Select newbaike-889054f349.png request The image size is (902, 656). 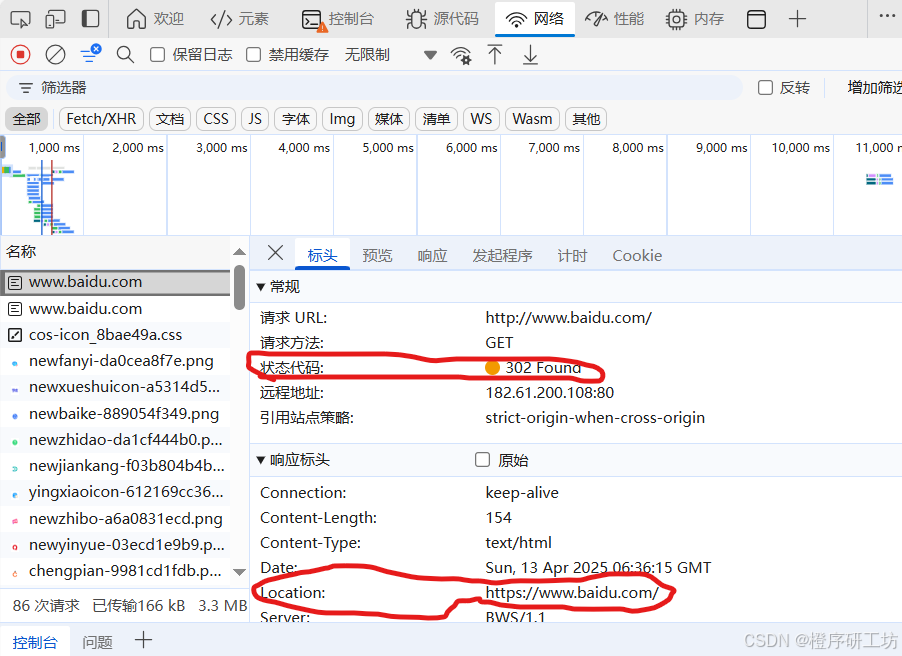tap(115, 414)
